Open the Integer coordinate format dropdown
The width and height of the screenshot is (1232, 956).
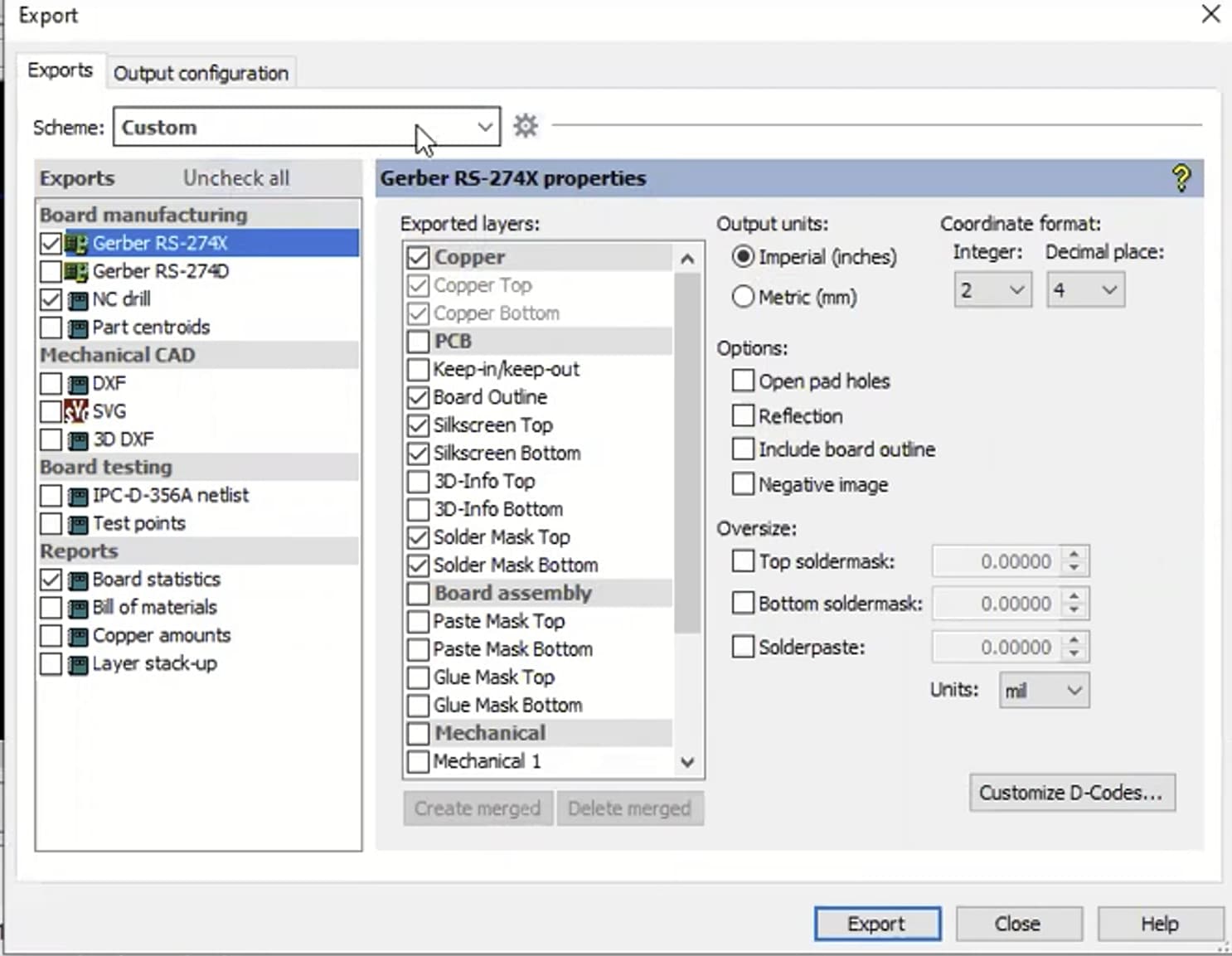[992, 290]
